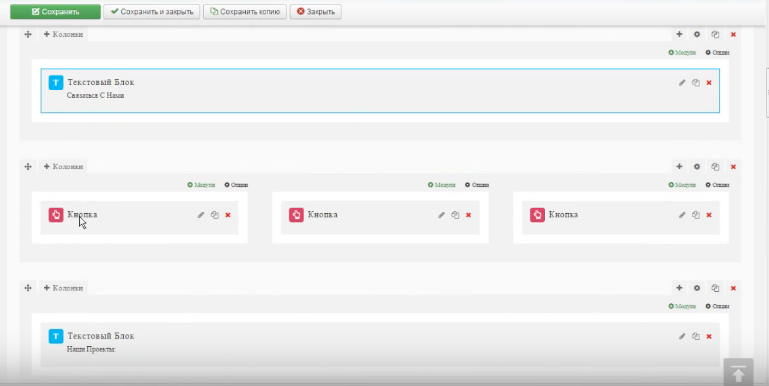Image resolution: width=769 pixels, height=386 pixels.
Task: Click Модули link above right Кнопка column
Action: click(682, 185)
